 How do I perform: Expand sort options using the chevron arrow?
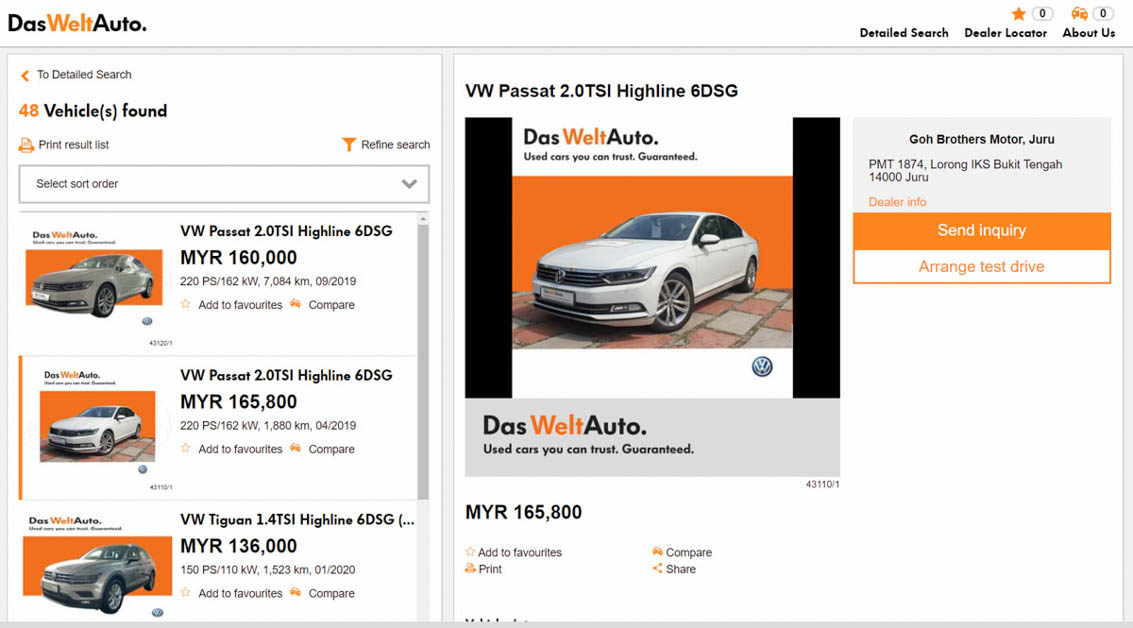408,184
